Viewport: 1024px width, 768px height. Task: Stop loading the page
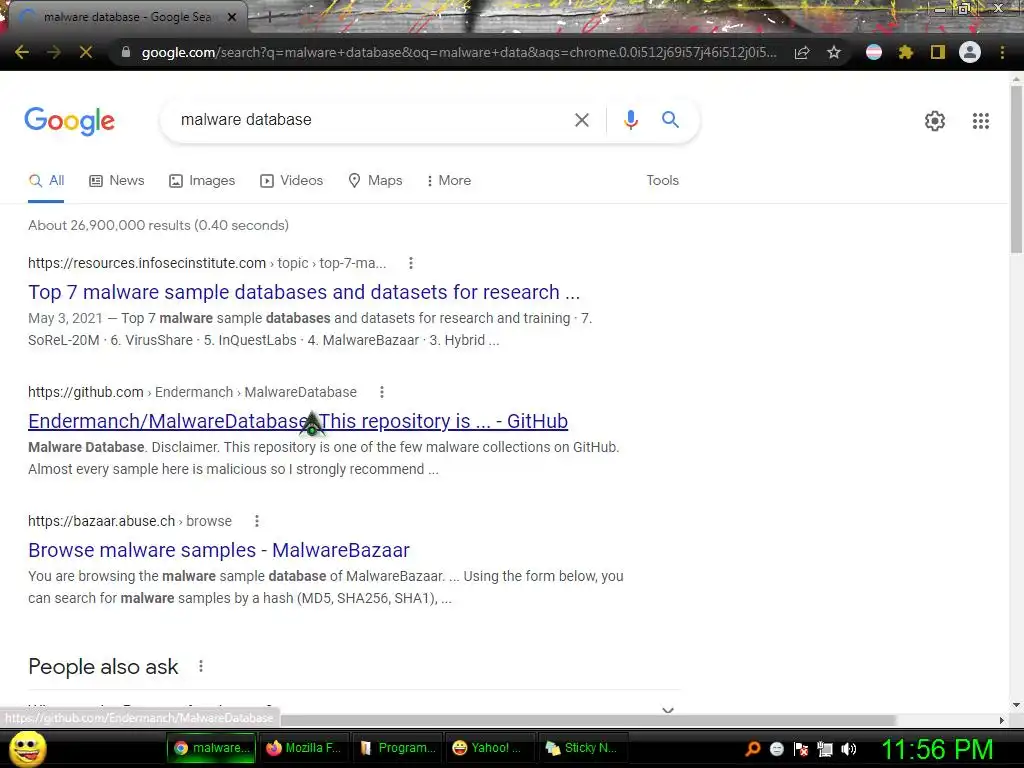tap(86, 52)
